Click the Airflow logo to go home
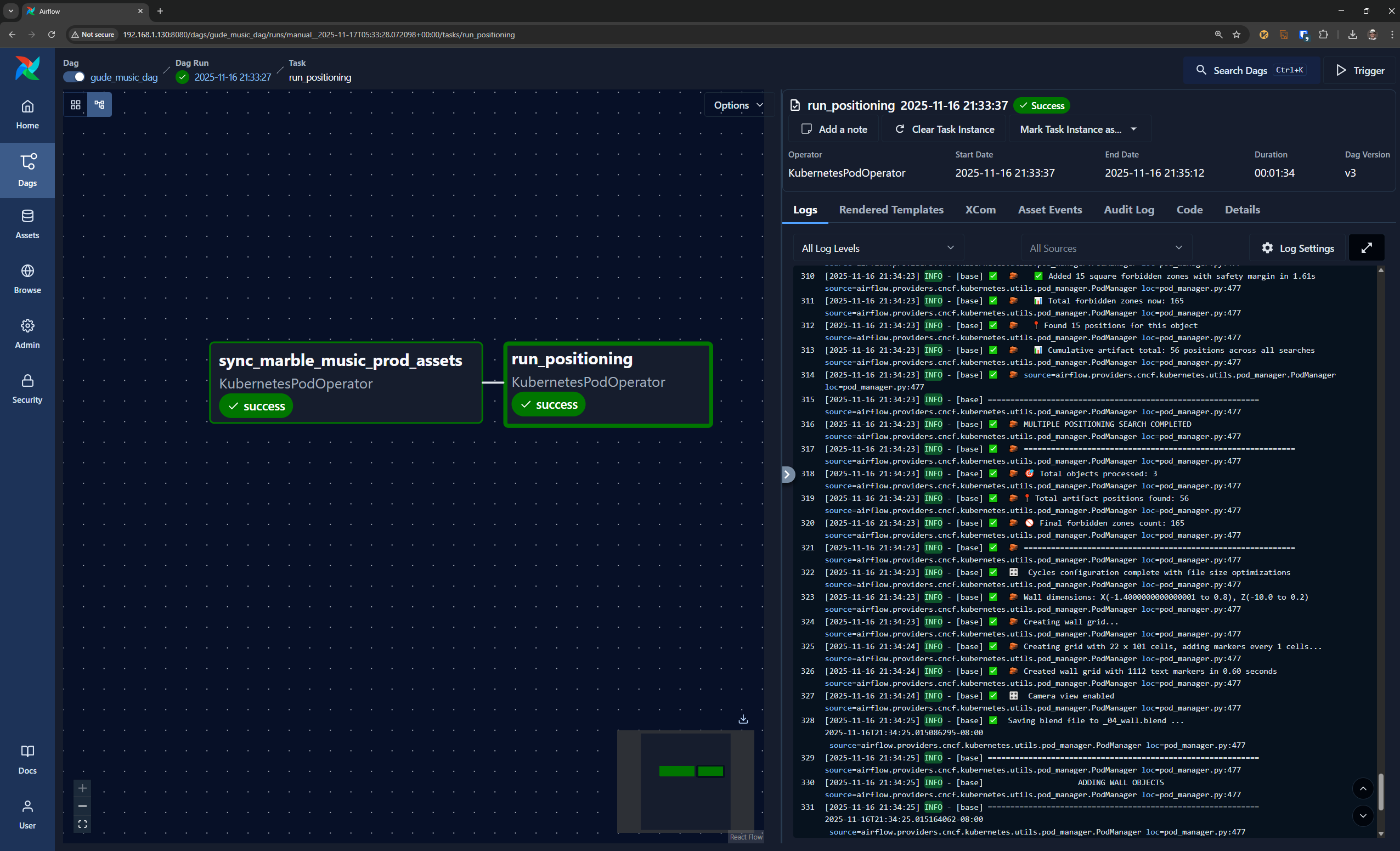Image resolution: width=1400 pixels, height=851 pixels. tap(27, 69)
